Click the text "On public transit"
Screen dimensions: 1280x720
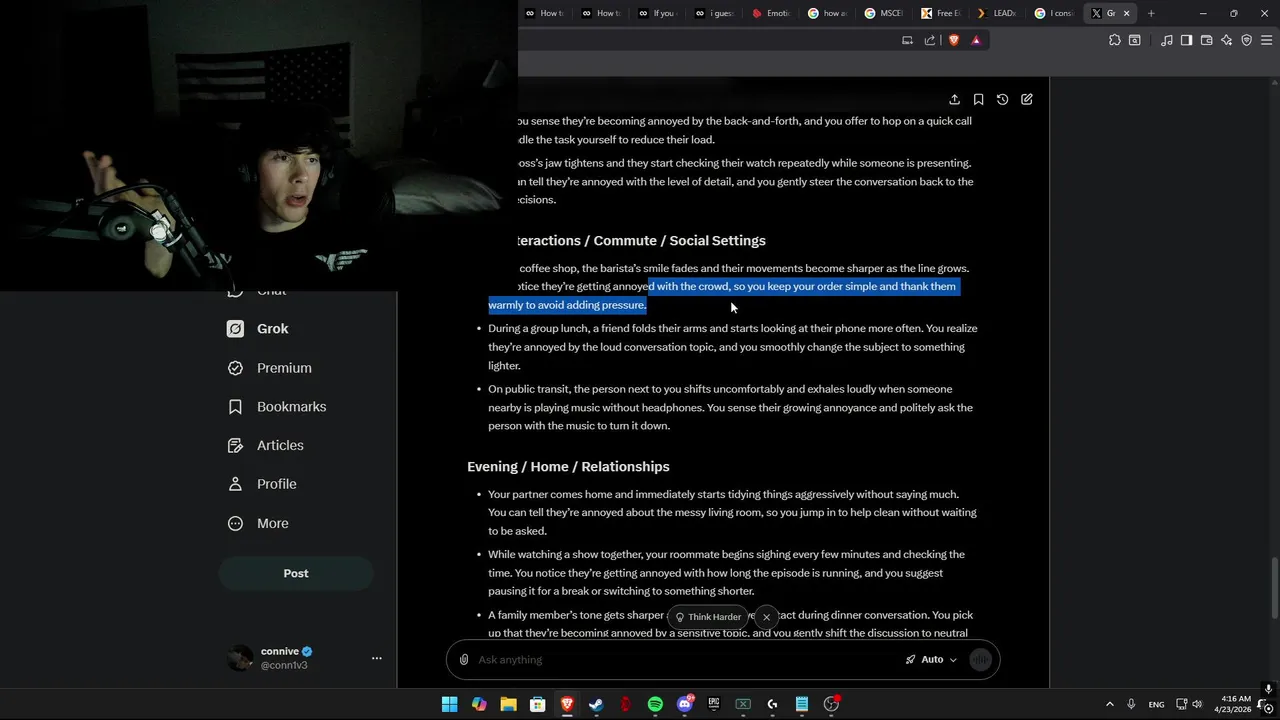tap(529, 389)
